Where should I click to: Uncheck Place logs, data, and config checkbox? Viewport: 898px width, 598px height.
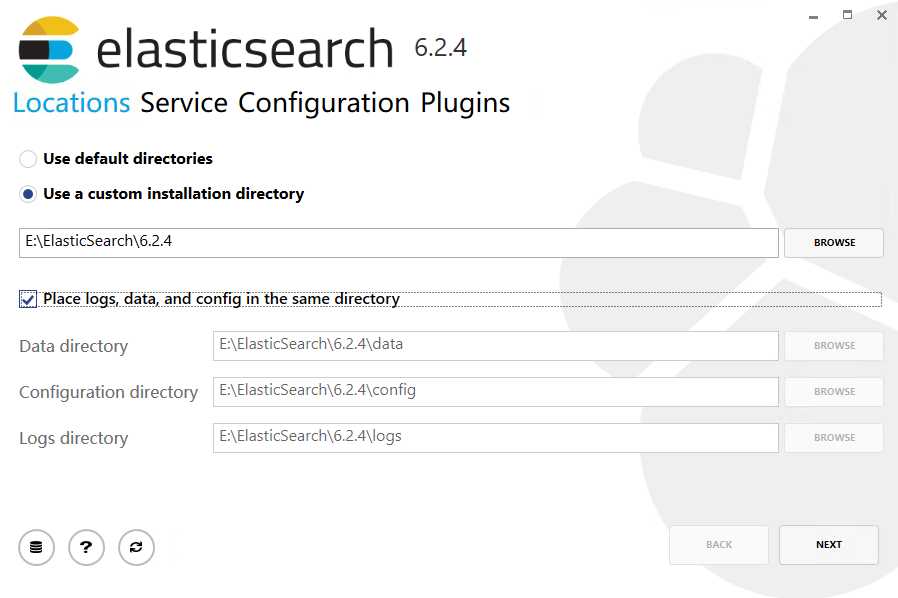click(28, 299)
